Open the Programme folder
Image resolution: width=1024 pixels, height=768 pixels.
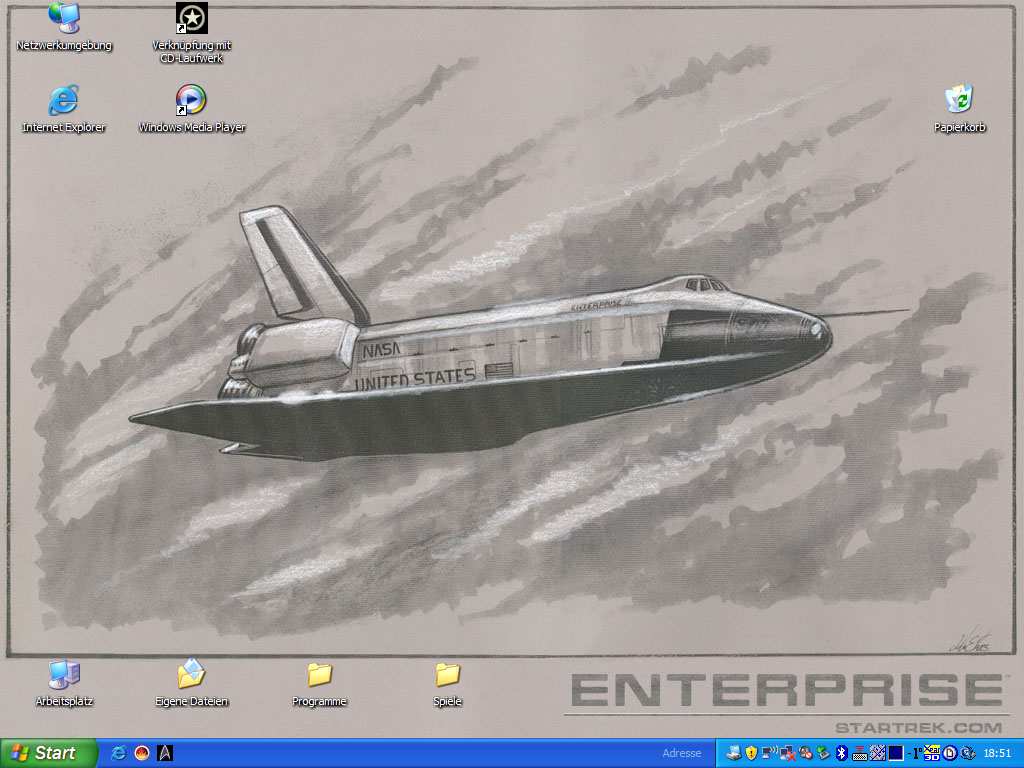(x=319, y=675)
